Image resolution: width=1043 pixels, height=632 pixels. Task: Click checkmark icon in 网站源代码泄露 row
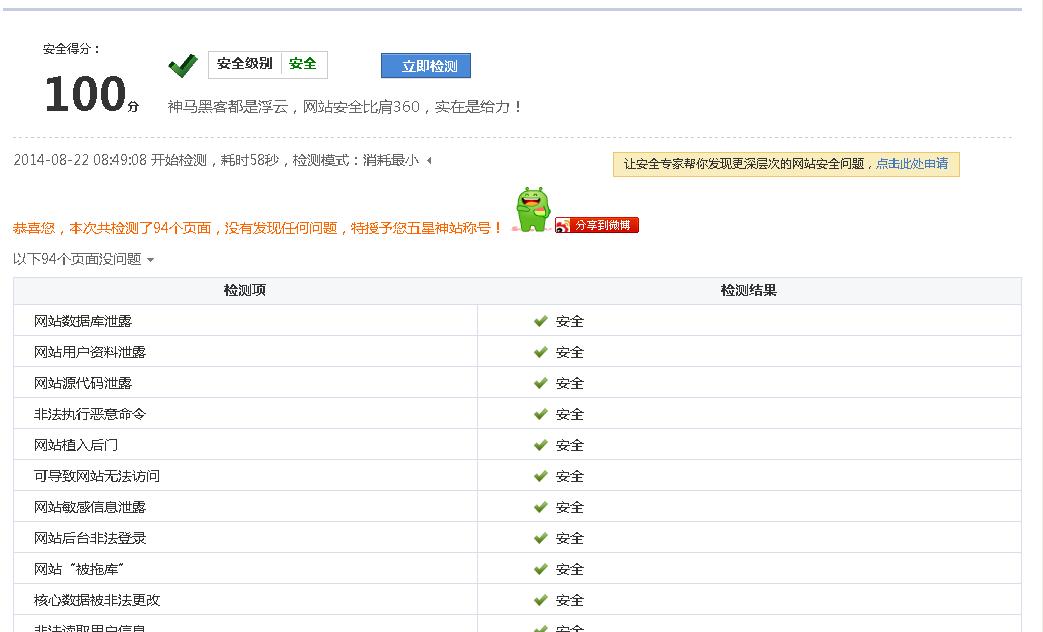pos(541,383)
